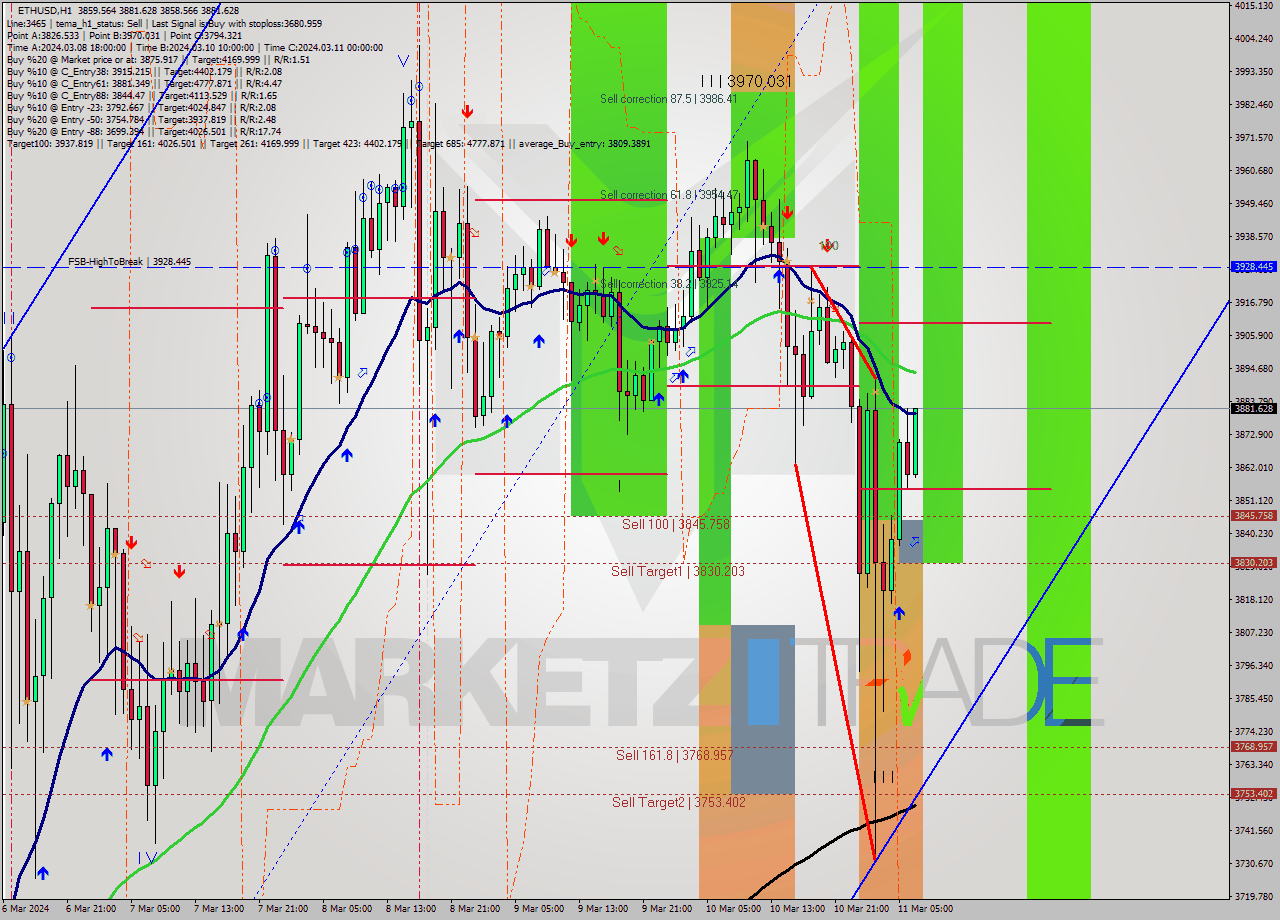Viewport: 1280px width, 920px height.
Task: Click the 'Sell Target2 | 3753.402' label
Action: (x=679, y=802)
